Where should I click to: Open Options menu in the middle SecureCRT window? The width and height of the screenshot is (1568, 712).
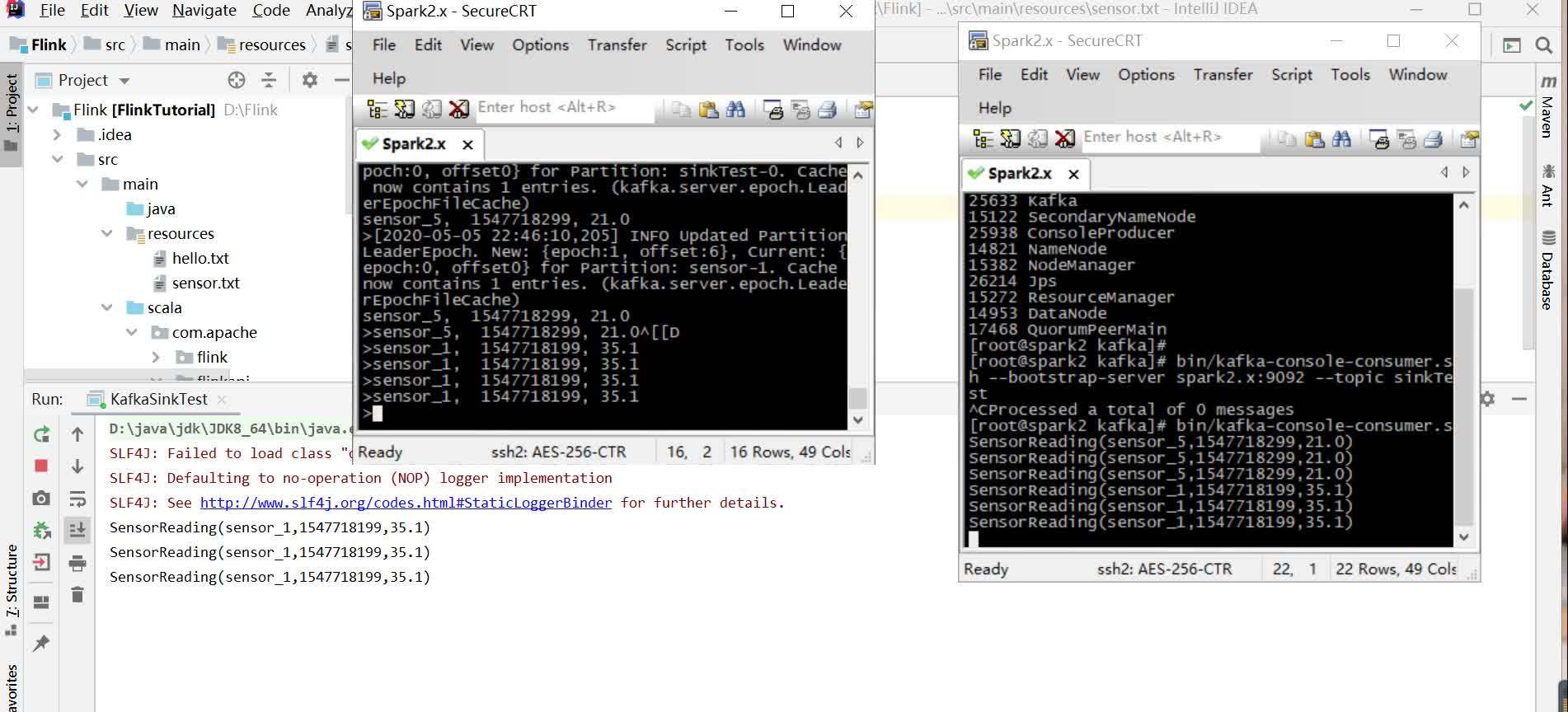point(540,44)
